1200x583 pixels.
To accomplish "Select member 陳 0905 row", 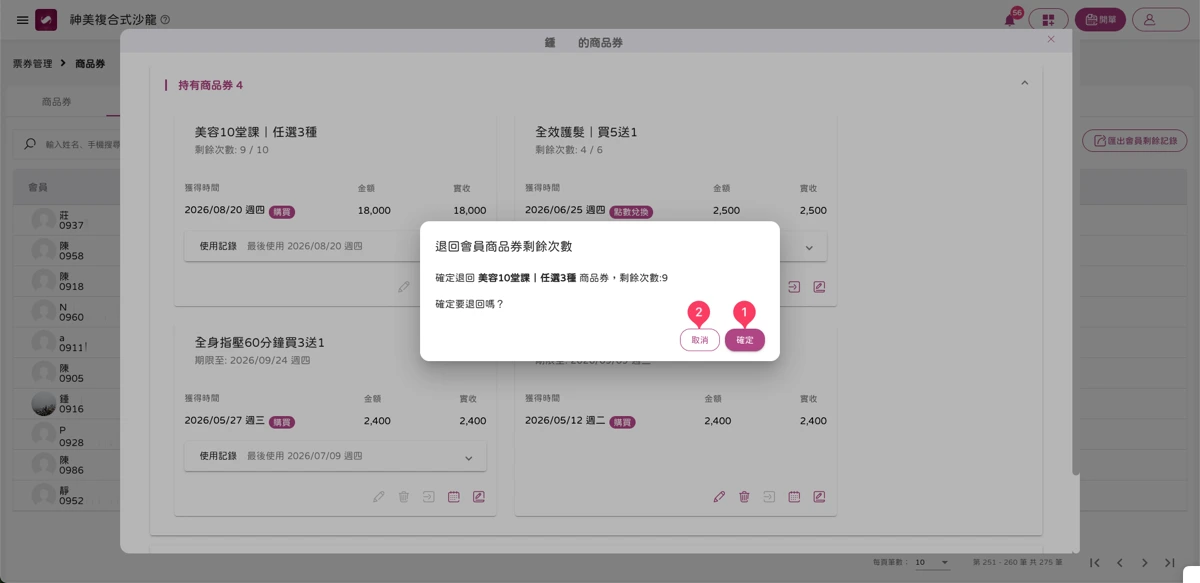I will tap(67, 373).
